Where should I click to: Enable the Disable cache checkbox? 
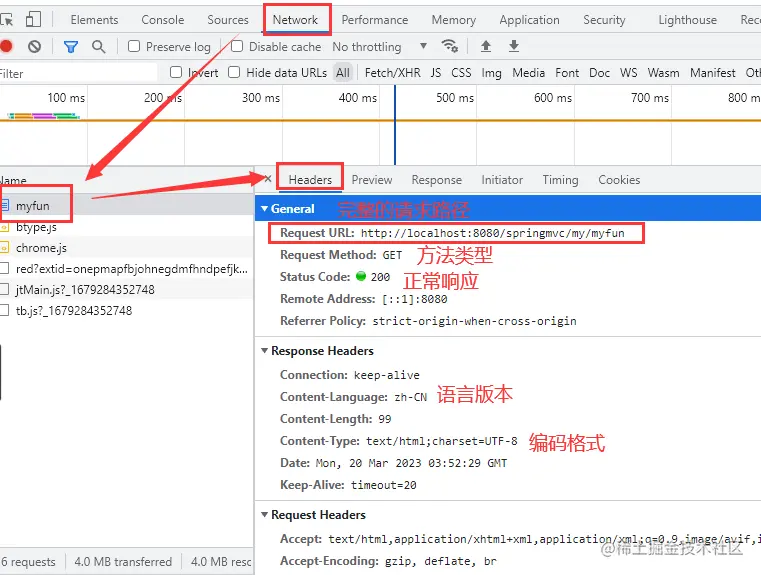point(237,47)
